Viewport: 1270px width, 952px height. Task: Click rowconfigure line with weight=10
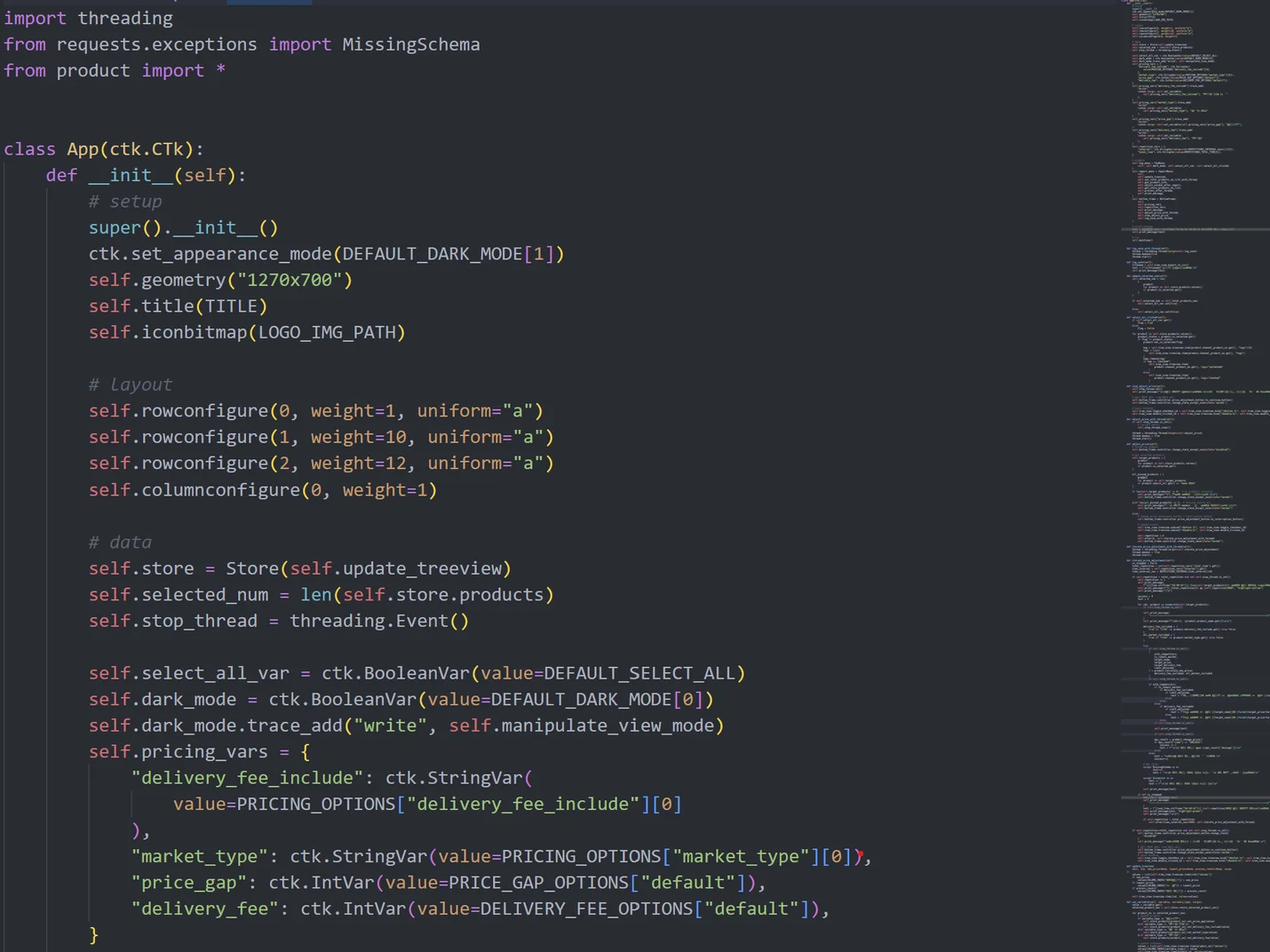(321, 437)
